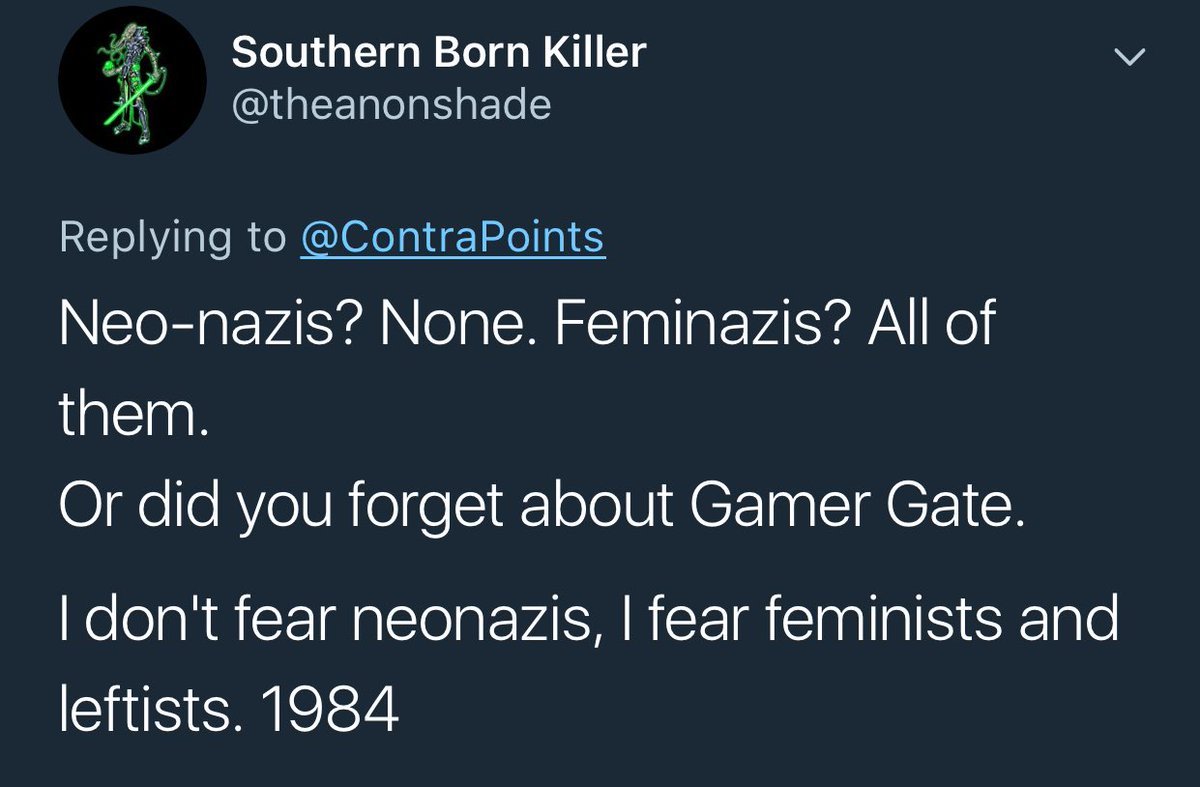The height and width of the screenshot is (787, 1200).
Task: Open the display name Southern Born Killer
Action: click(x=438, y=53)
